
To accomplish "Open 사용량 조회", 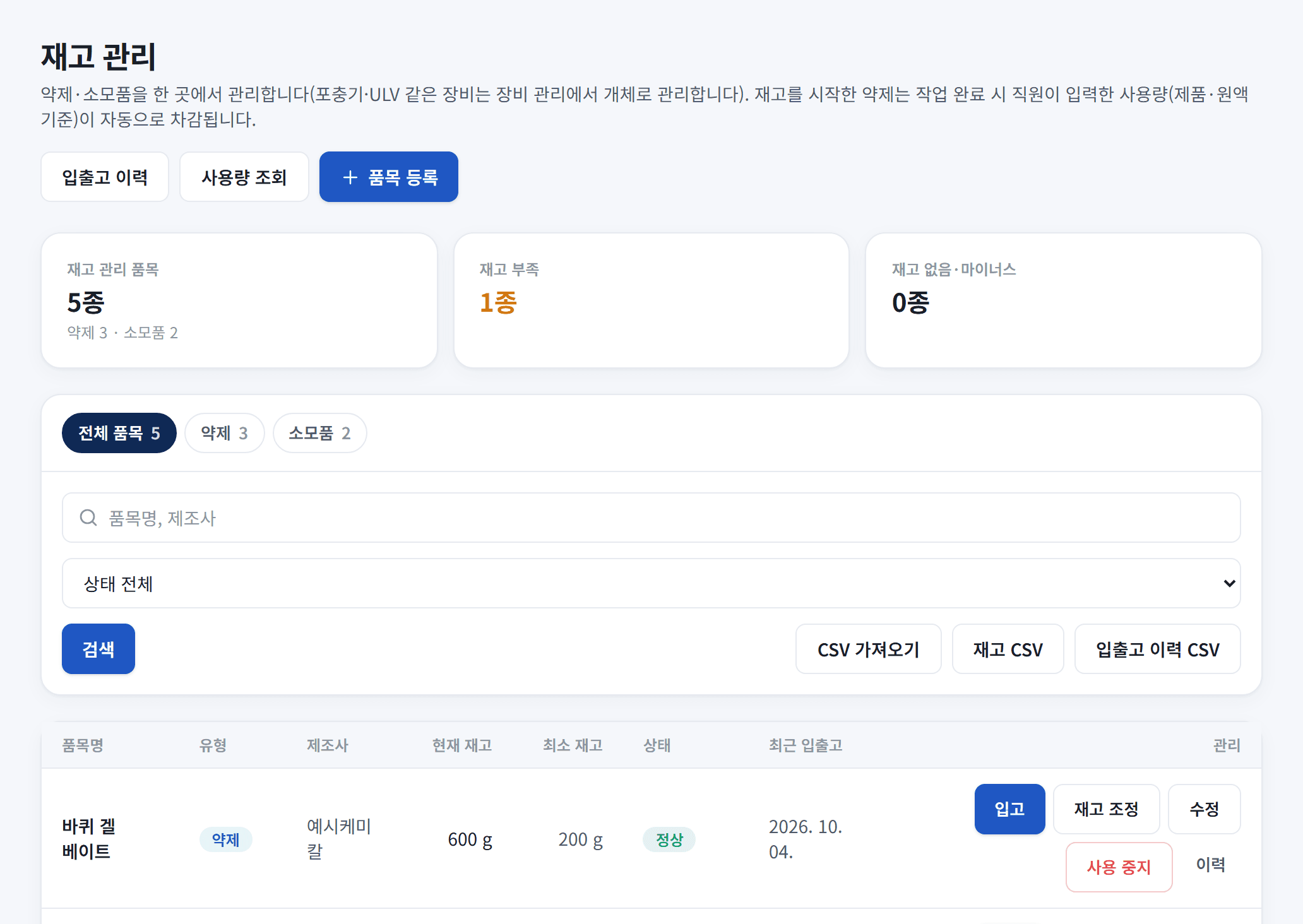I will [244, 177].
